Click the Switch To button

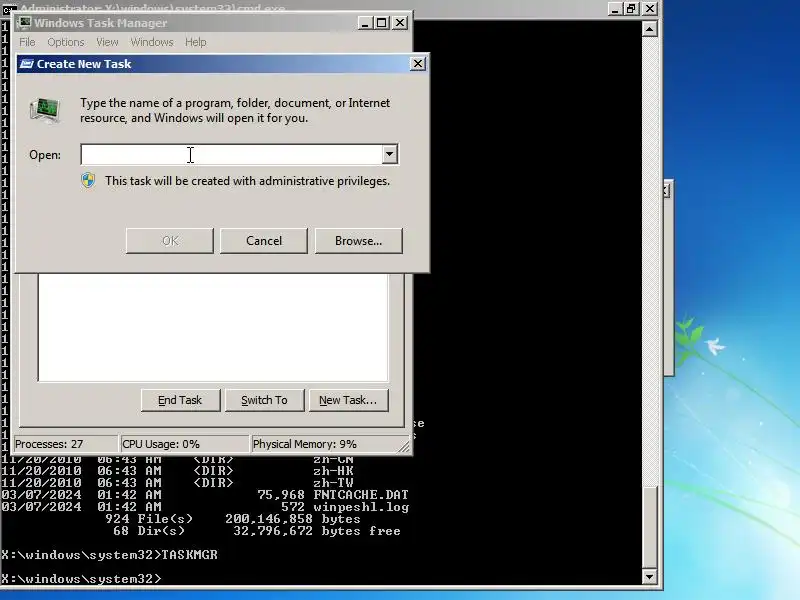pyautogui.click(x=264, y=400)
